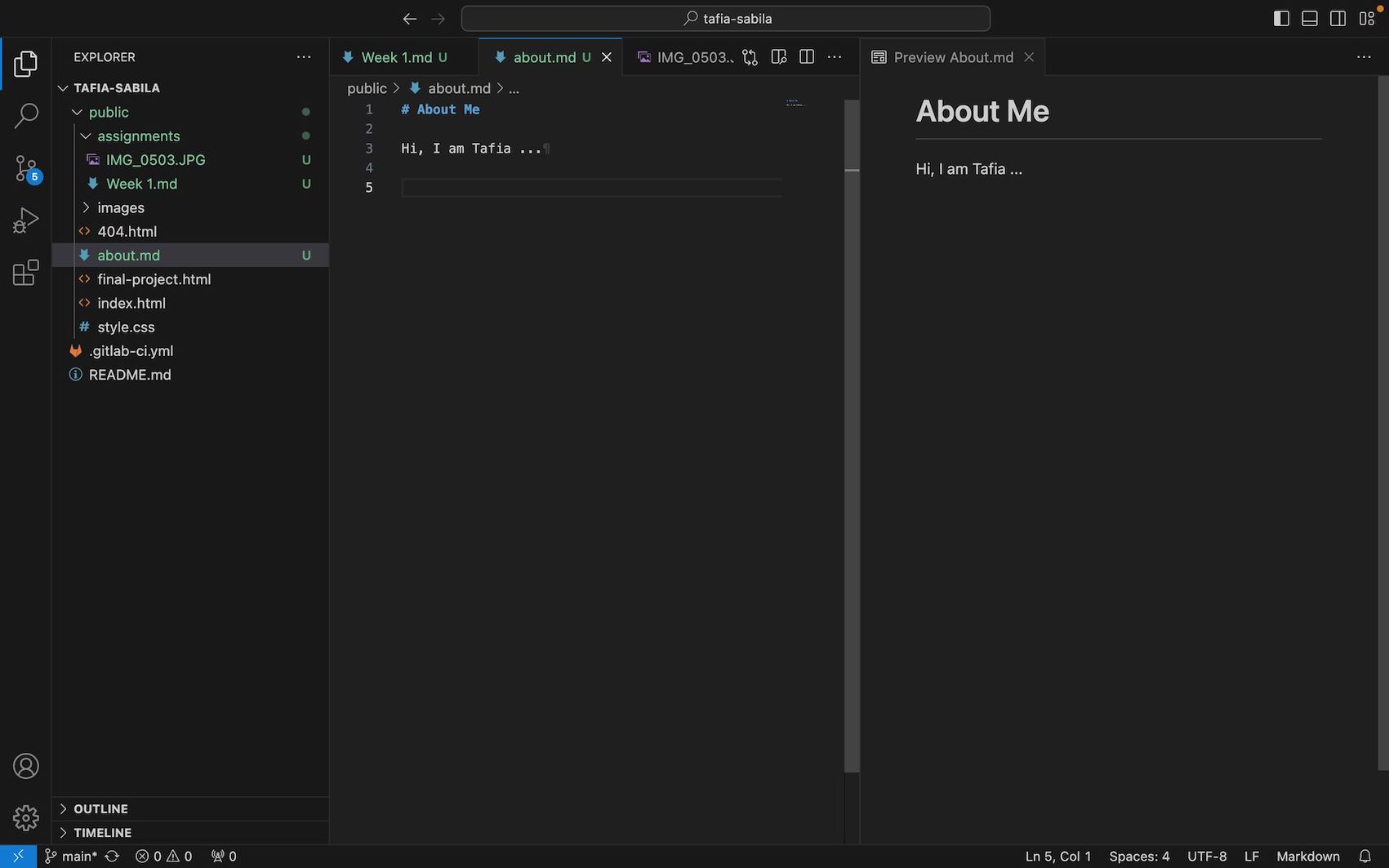Viewport: 1389px width, 868px height.
Task: Open remote window indicator in status bar
Action: (18, 856)
